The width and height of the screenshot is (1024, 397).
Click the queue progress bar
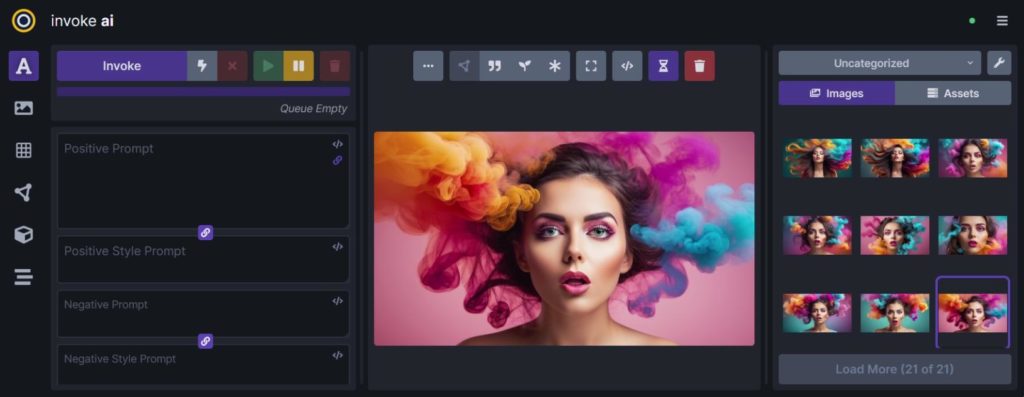203,92
